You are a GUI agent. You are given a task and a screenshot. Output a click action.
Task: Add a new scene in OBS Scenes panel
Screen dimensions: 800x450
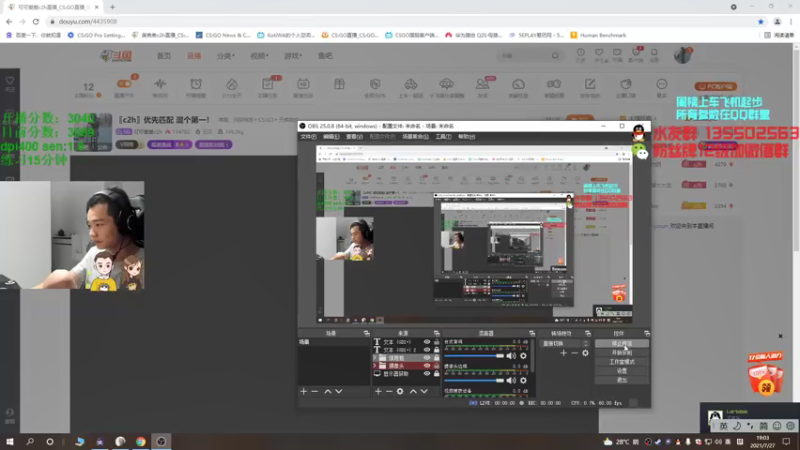[304, 391]
